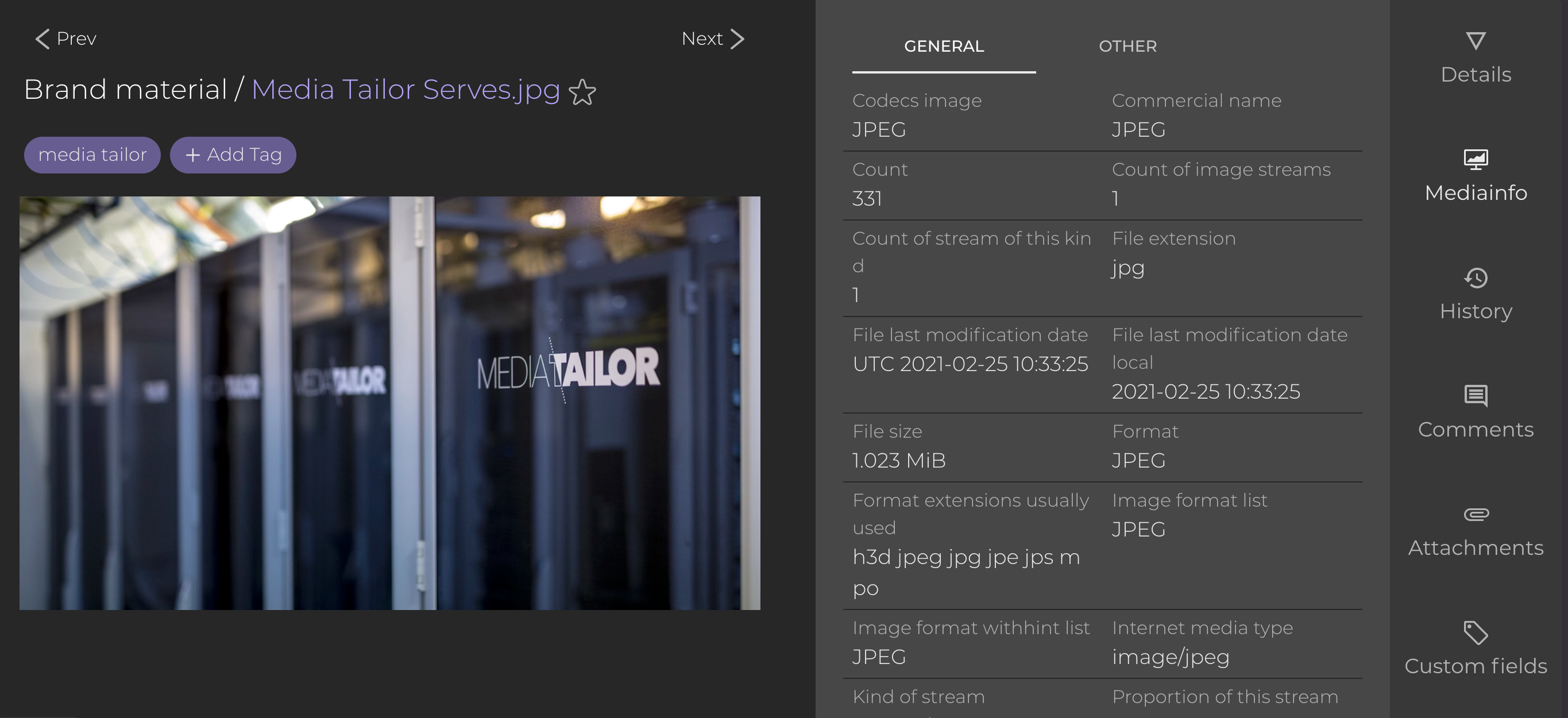
Task: Open the Comments speech icon
Action: tap(1476, 396)
